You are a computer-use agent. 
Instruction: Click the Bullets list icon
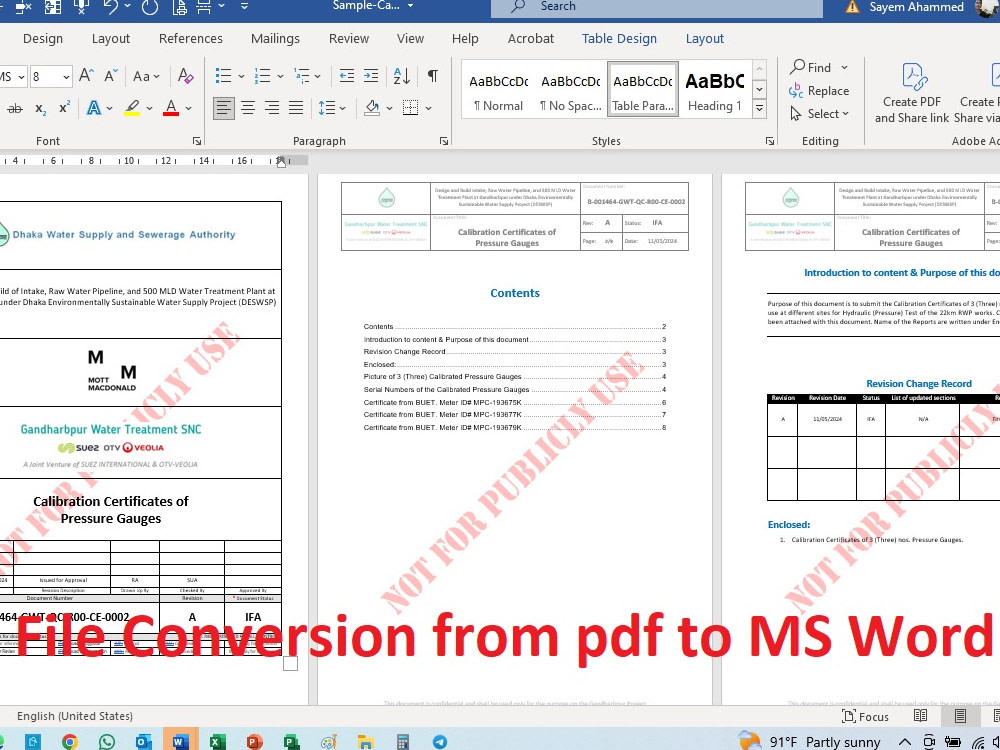pos(223,76)
